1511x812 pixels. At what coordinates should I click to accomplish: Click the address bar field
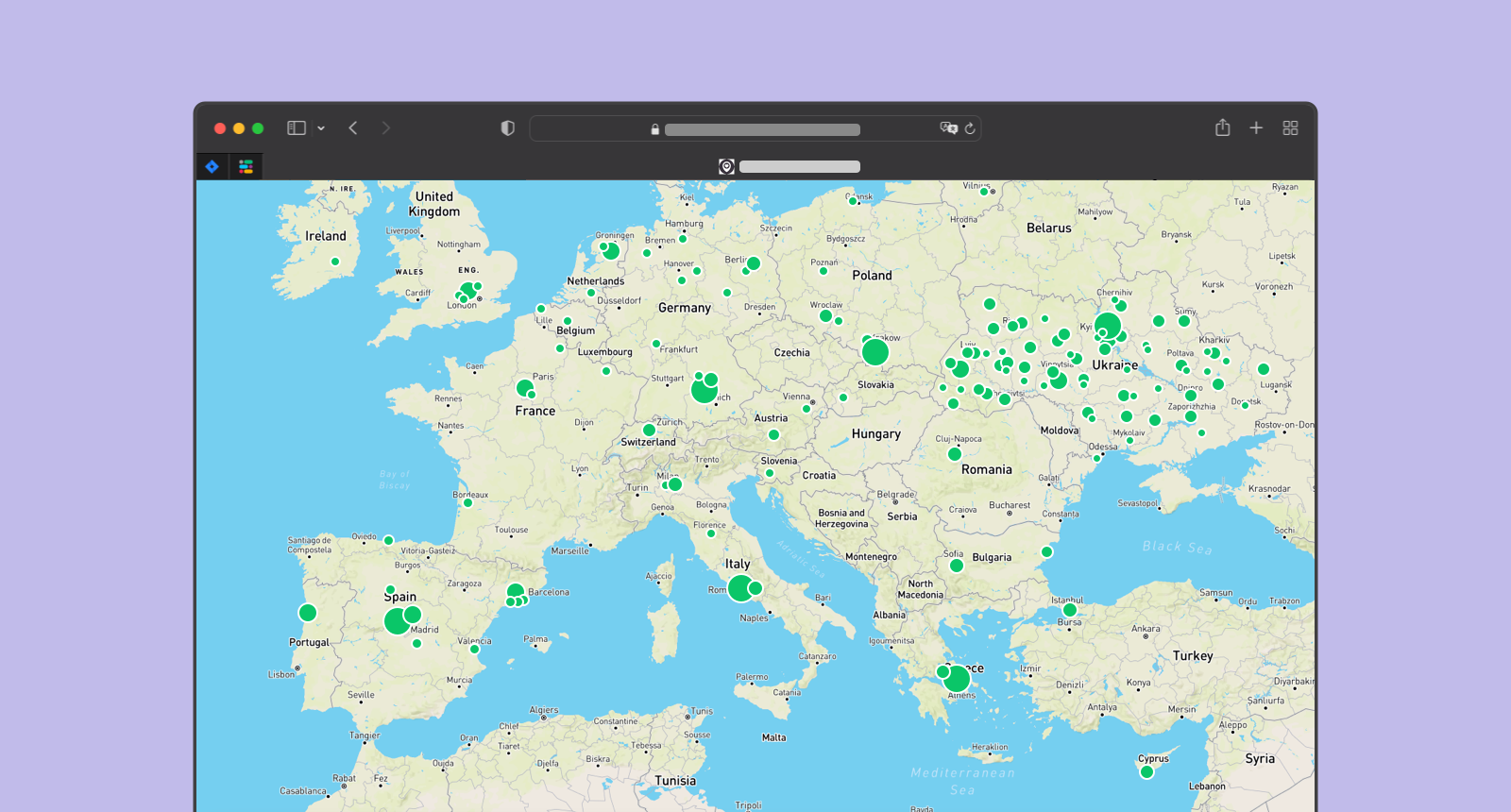761,129
